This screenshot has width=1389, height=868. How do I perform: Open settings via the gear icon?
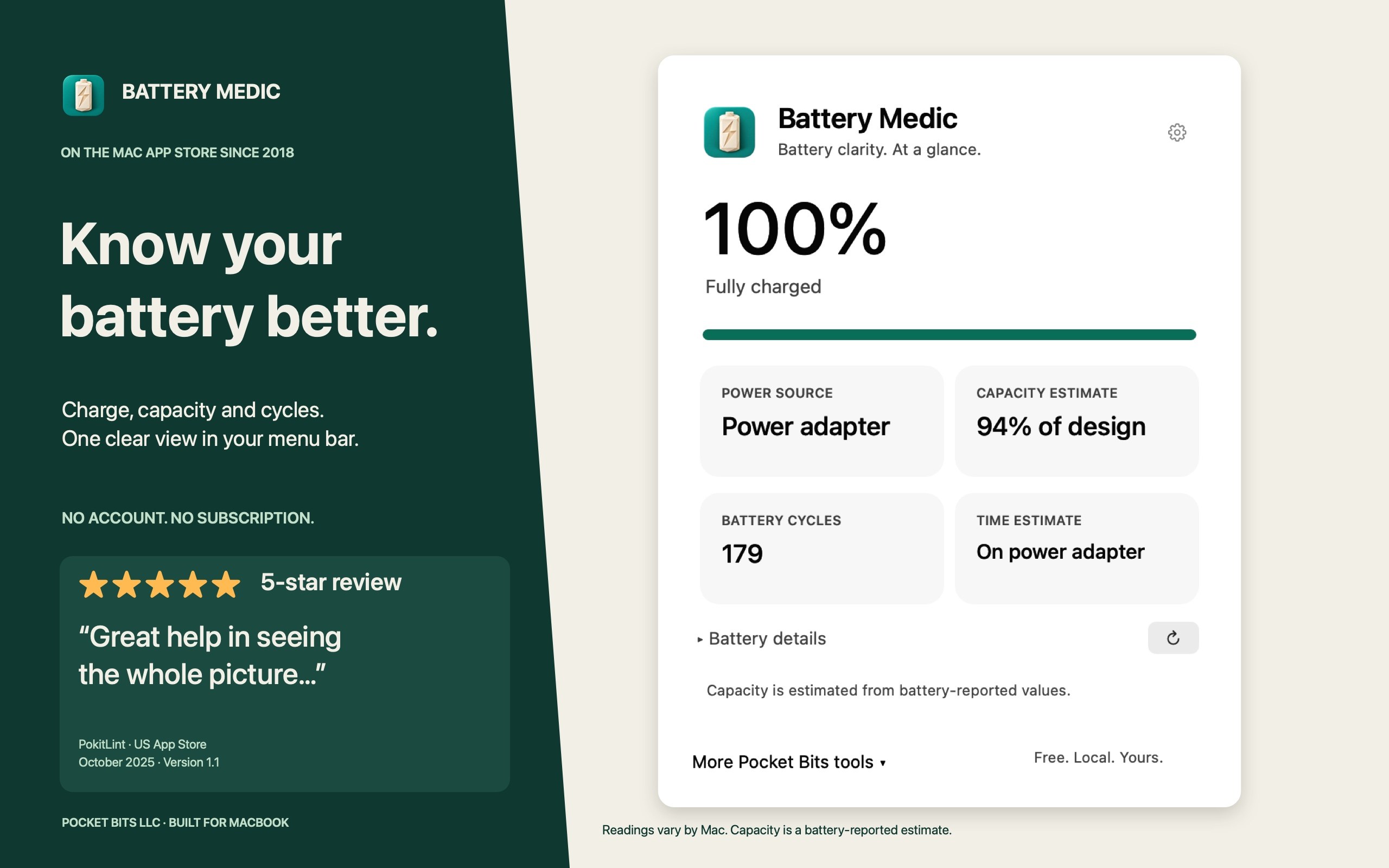(x=1177, y=132)
